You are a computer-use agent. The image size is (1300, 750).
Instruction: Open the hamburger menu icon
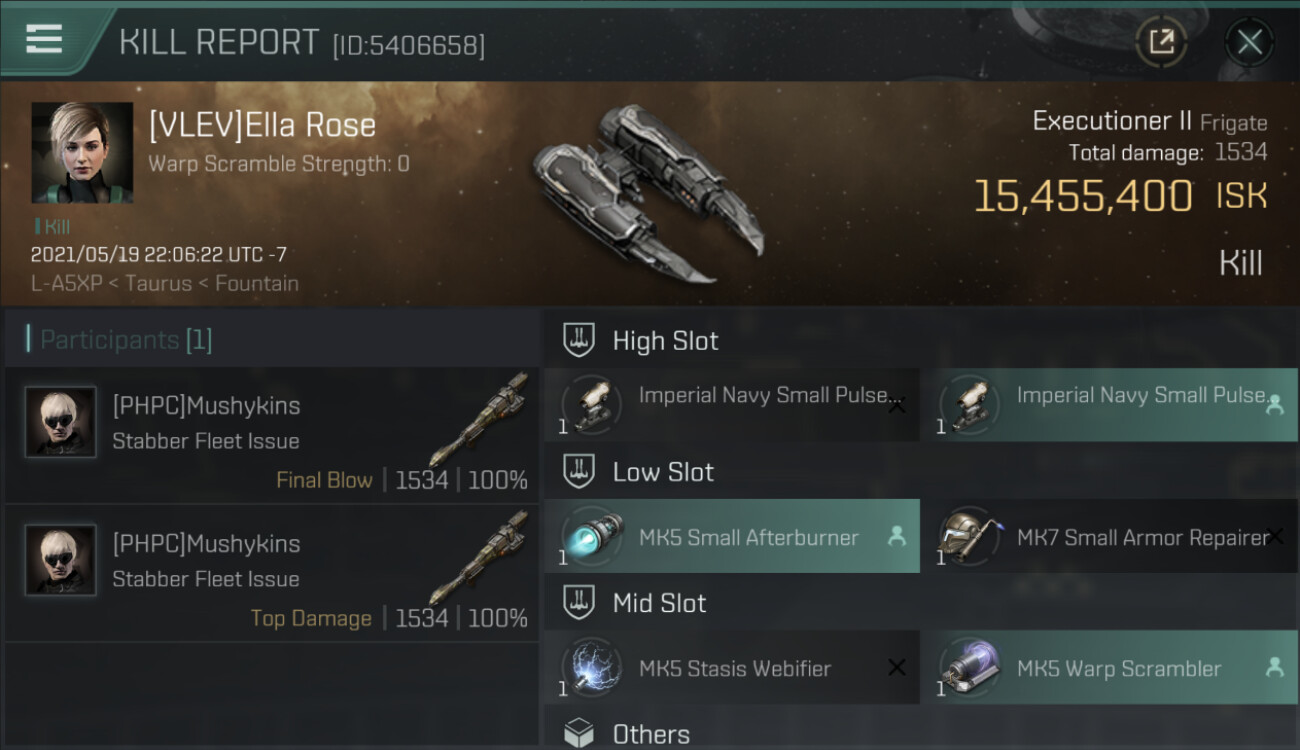44,39
